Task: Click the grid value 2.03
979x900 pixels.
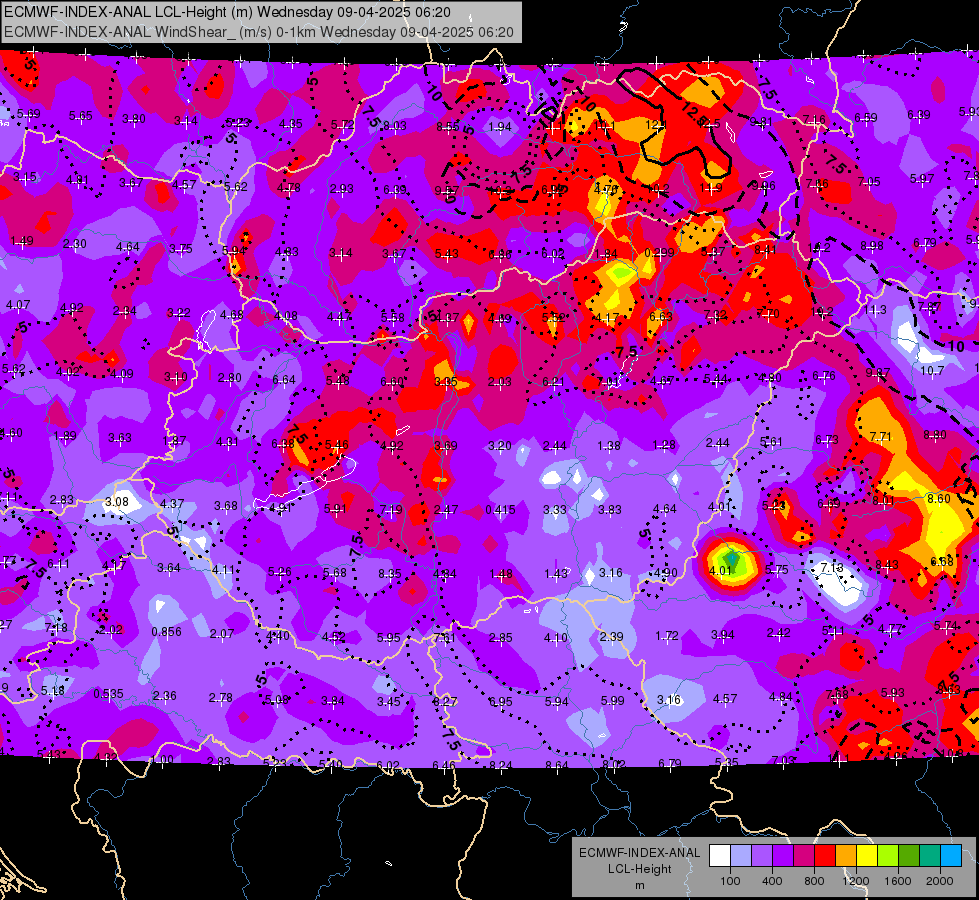Action: tap(499, 382)
